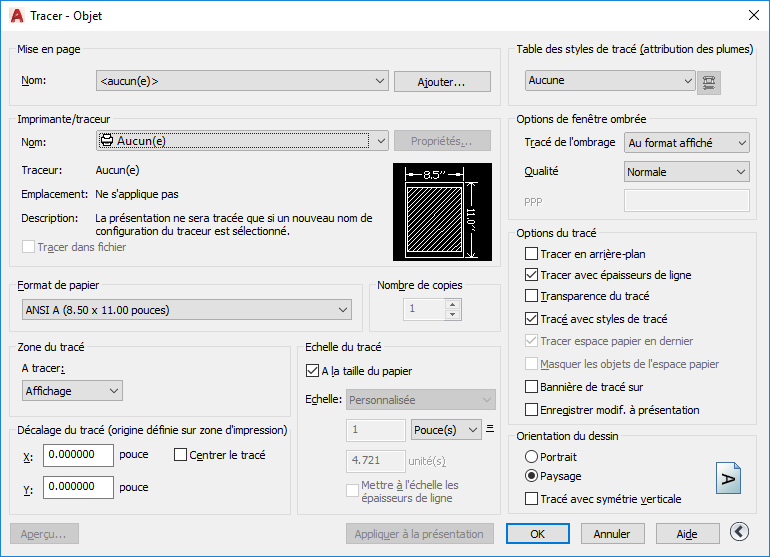The image size is (770, 557).
Task: Click the Traceur value 'Aucun(e)' text
Action: 117,170
